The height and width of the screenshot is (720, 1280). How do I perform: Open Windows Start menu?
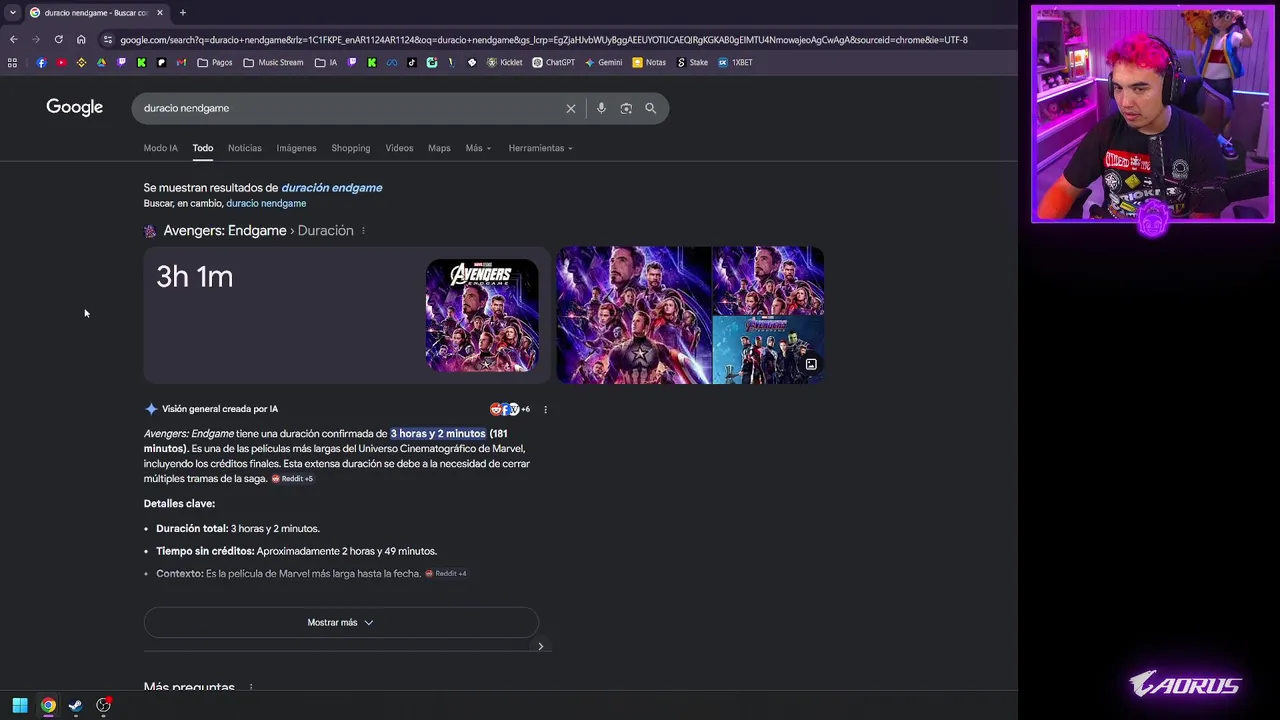coord(20,705)
